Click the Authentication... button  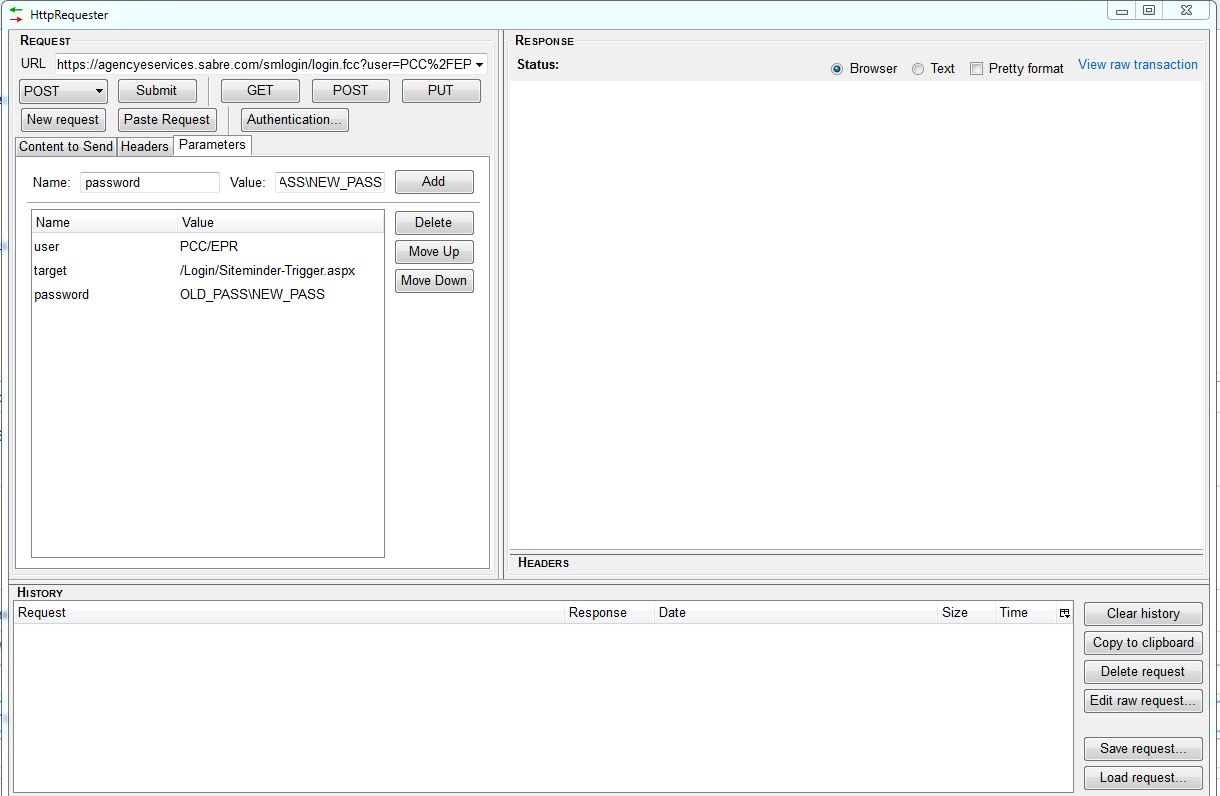[294, 120]
